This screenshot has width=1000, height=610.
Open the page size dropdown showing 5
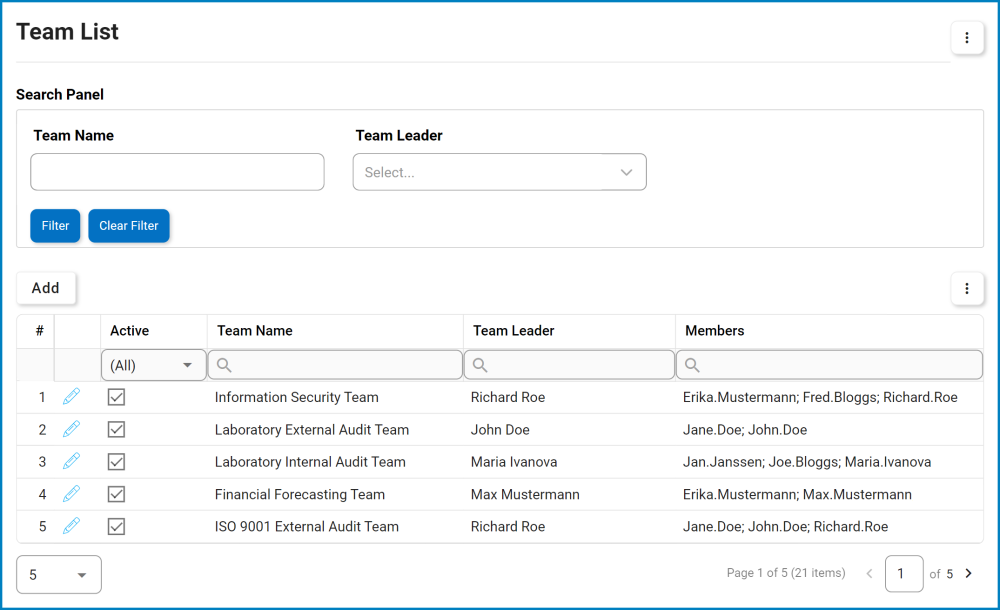click(x=58, y=574)
